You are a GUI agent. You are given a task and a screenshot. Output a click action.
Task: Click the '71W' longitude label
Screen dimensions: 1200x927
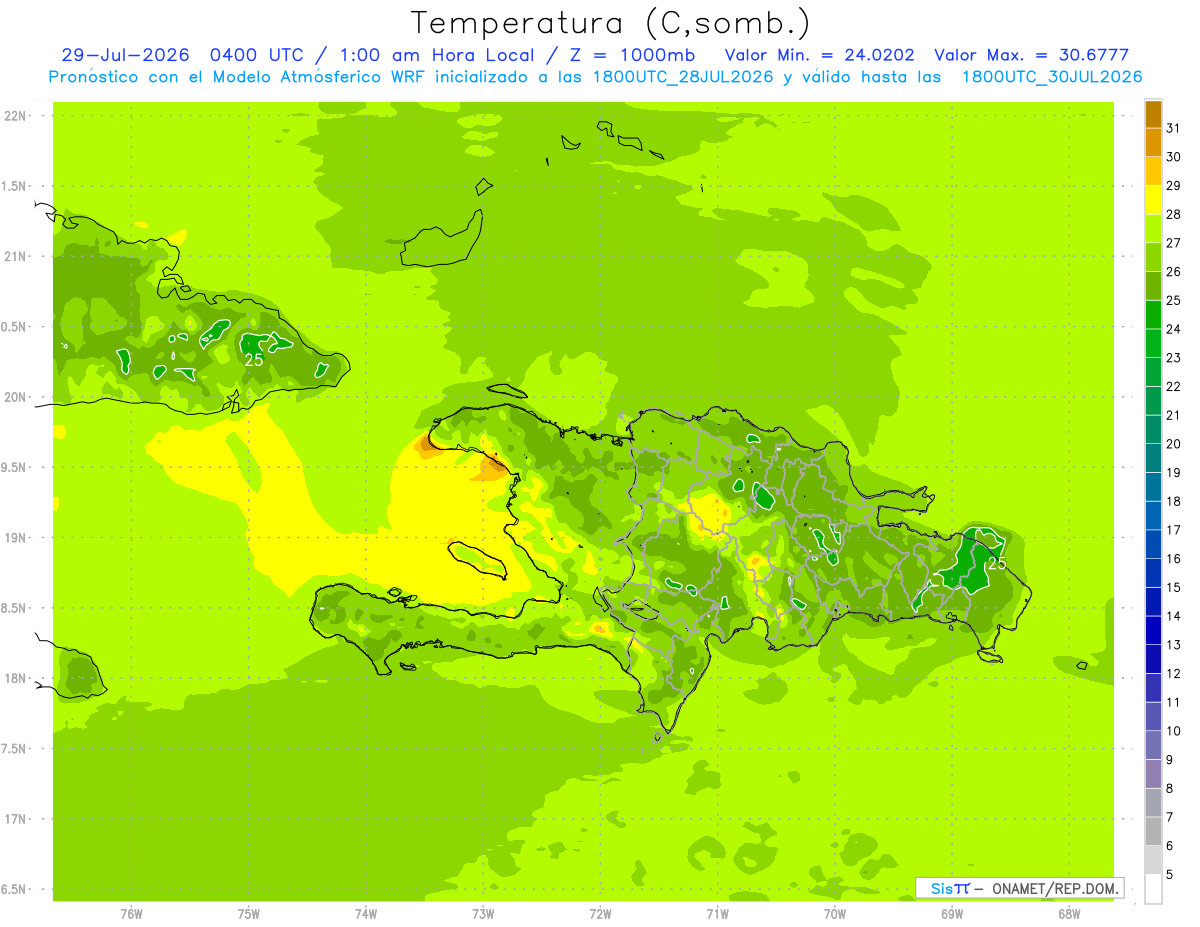click(x=717, y=914)
